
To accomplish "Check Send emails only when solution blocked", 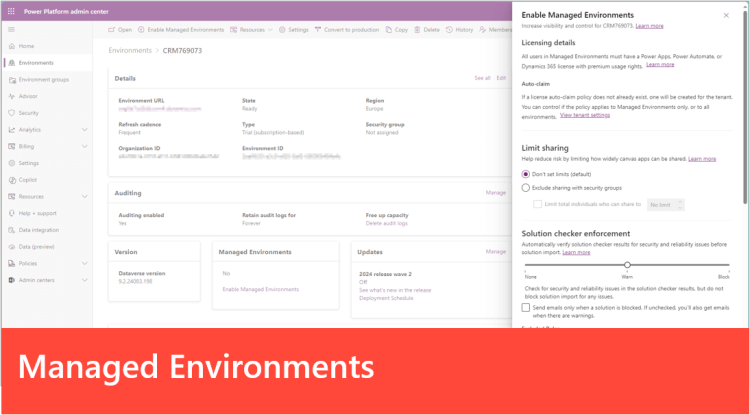I will click(526, 308).
